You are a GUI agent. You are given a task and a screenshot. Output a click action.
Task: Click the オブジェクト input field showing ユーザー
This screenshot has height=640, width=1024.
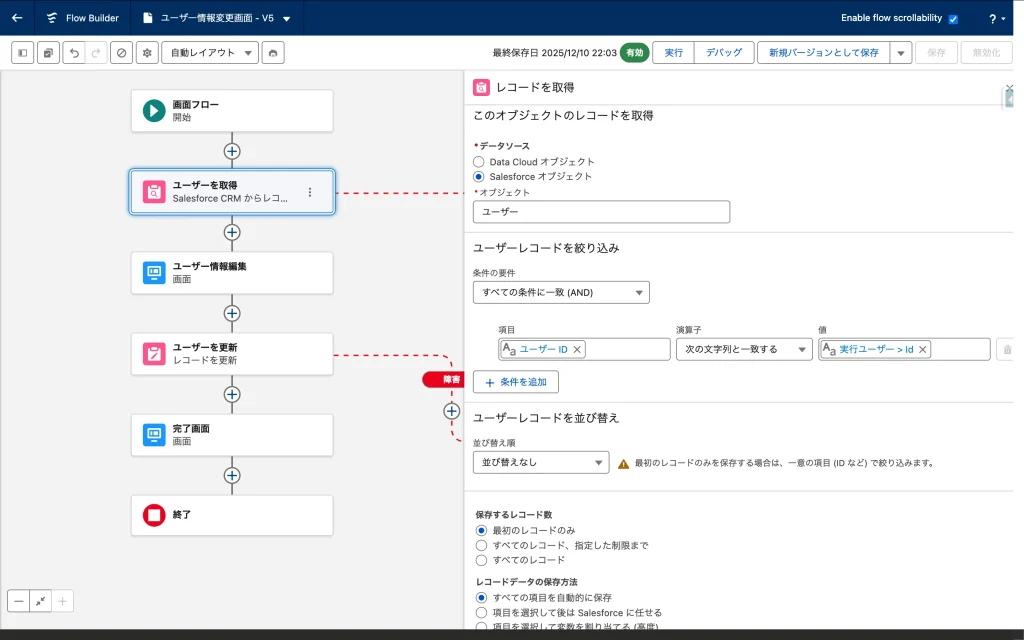click(601, 212)
